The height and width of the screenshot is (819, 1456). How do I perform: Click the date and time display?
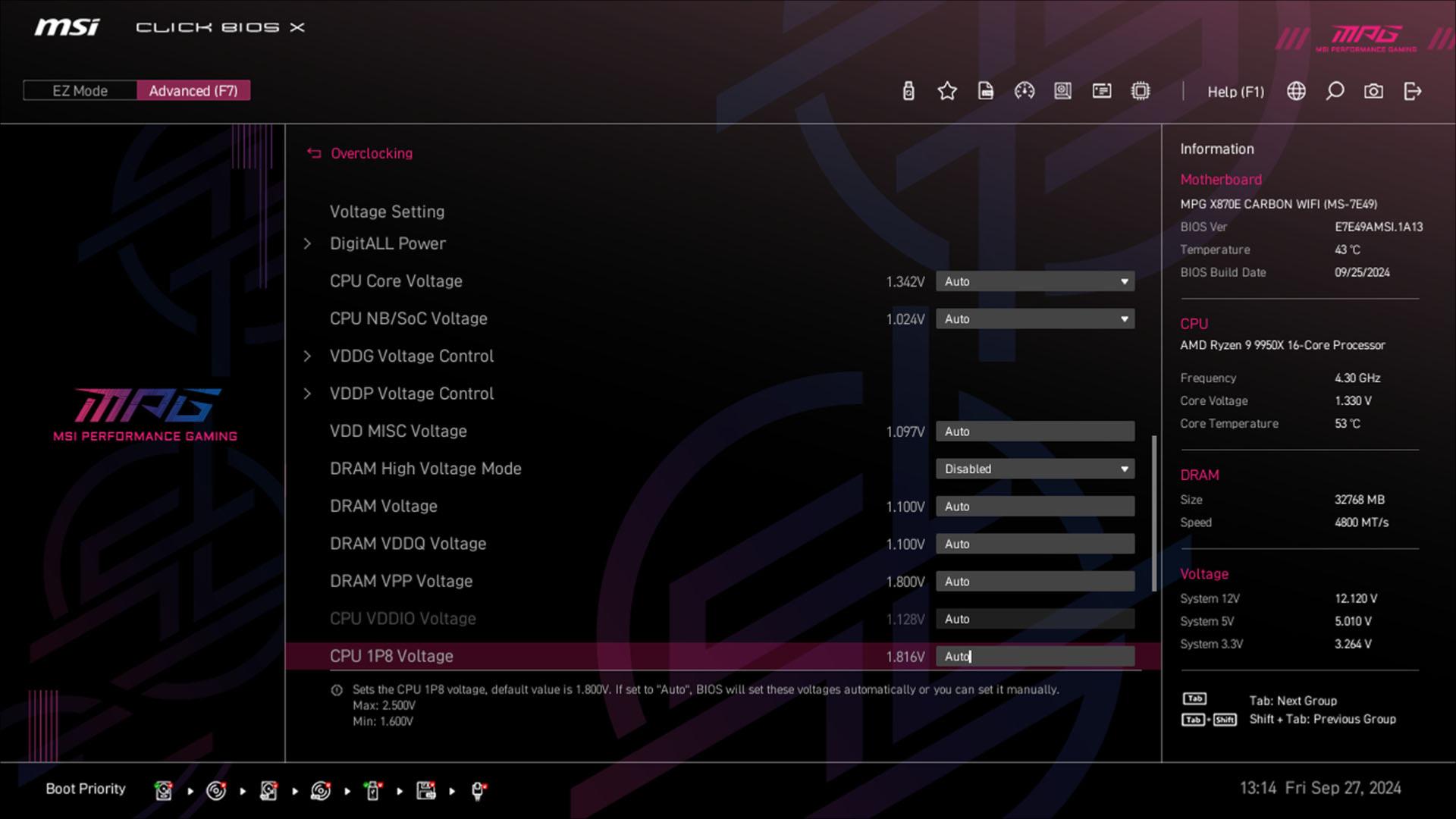(x=1320, y=789)
